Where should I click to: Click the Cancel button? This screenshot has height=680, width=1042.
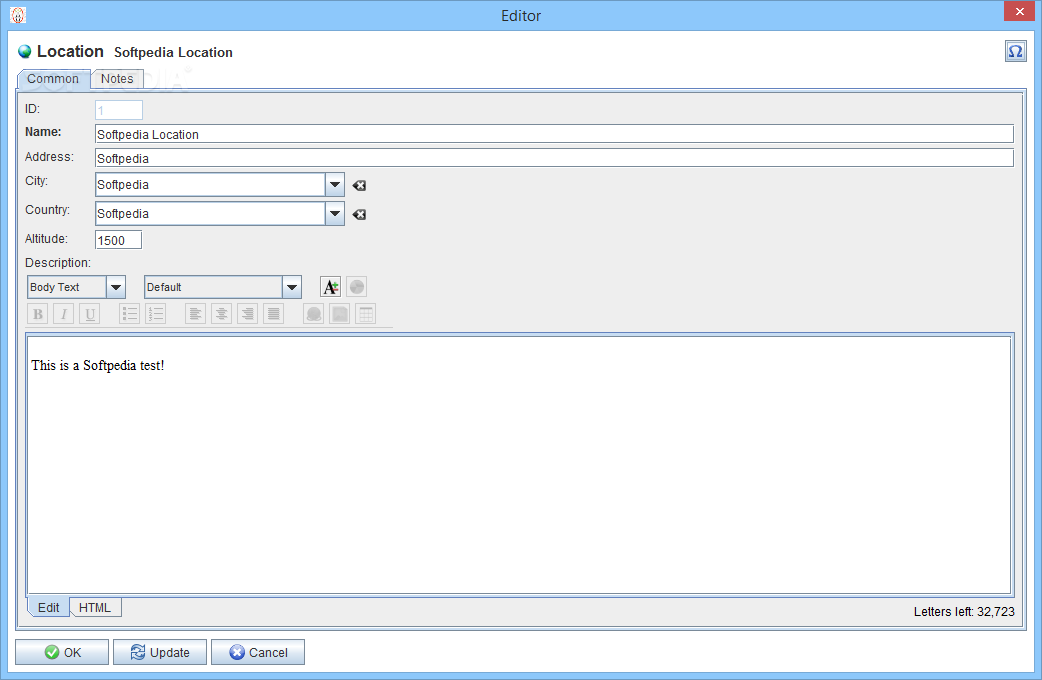(258, 652)
